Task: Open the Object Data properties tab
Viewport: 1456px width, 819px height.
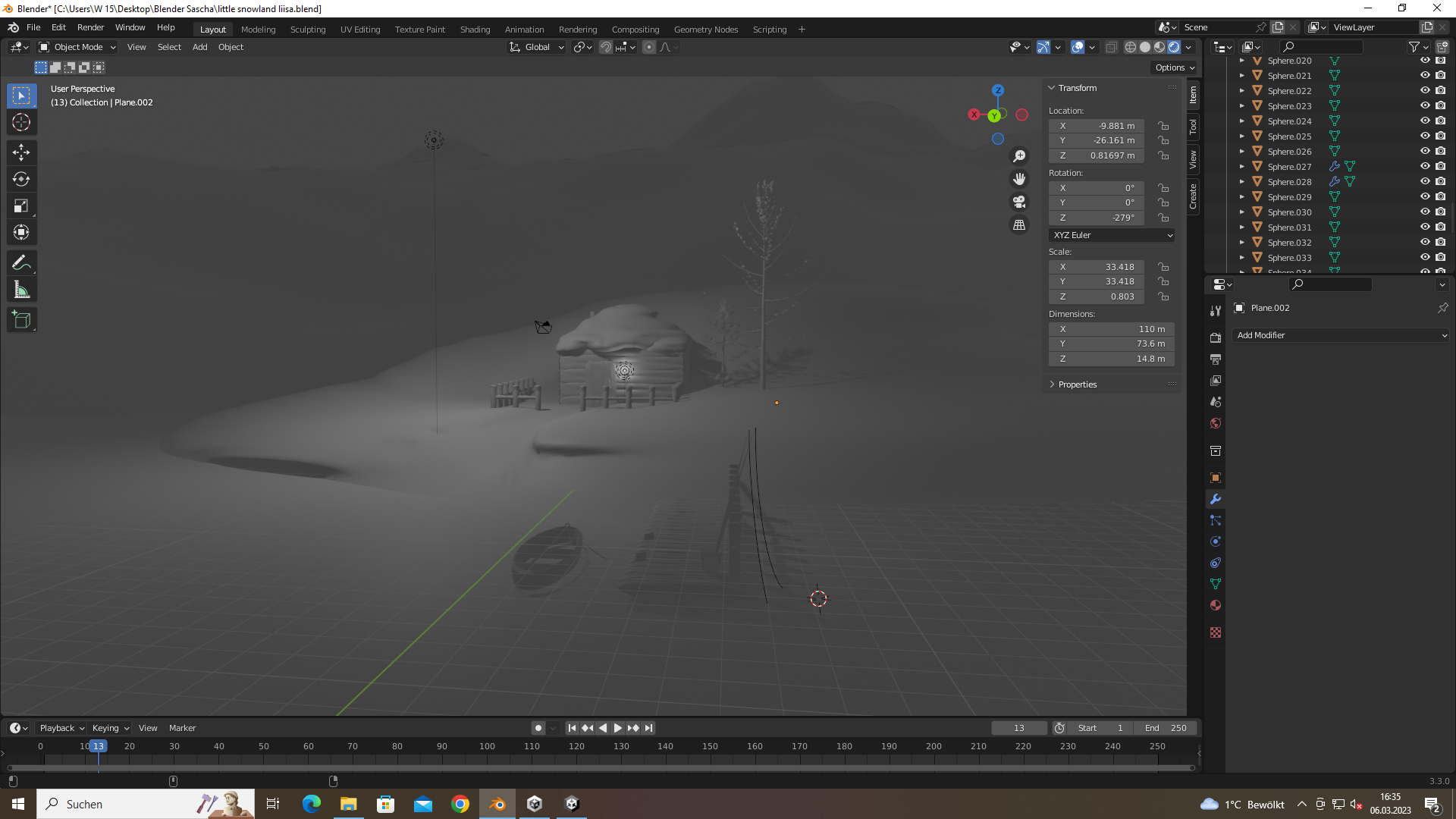Action: pyautogui.click(x=1216, y=584)
